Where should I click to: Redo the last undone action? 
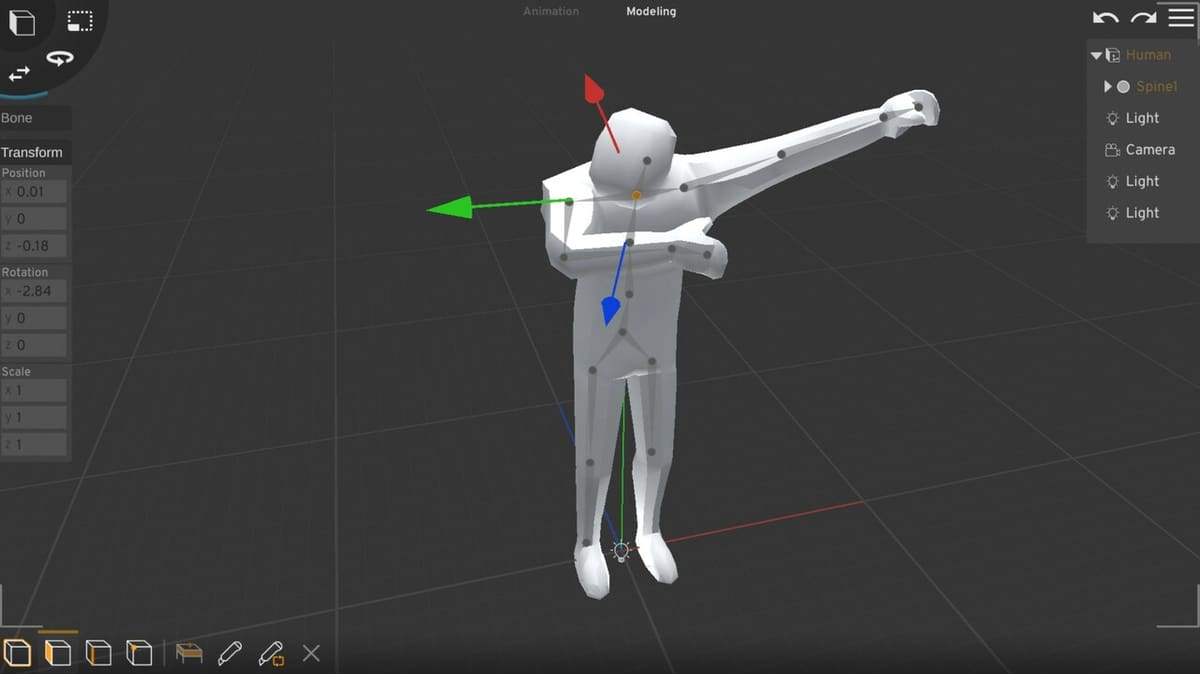pos(1143,17)
